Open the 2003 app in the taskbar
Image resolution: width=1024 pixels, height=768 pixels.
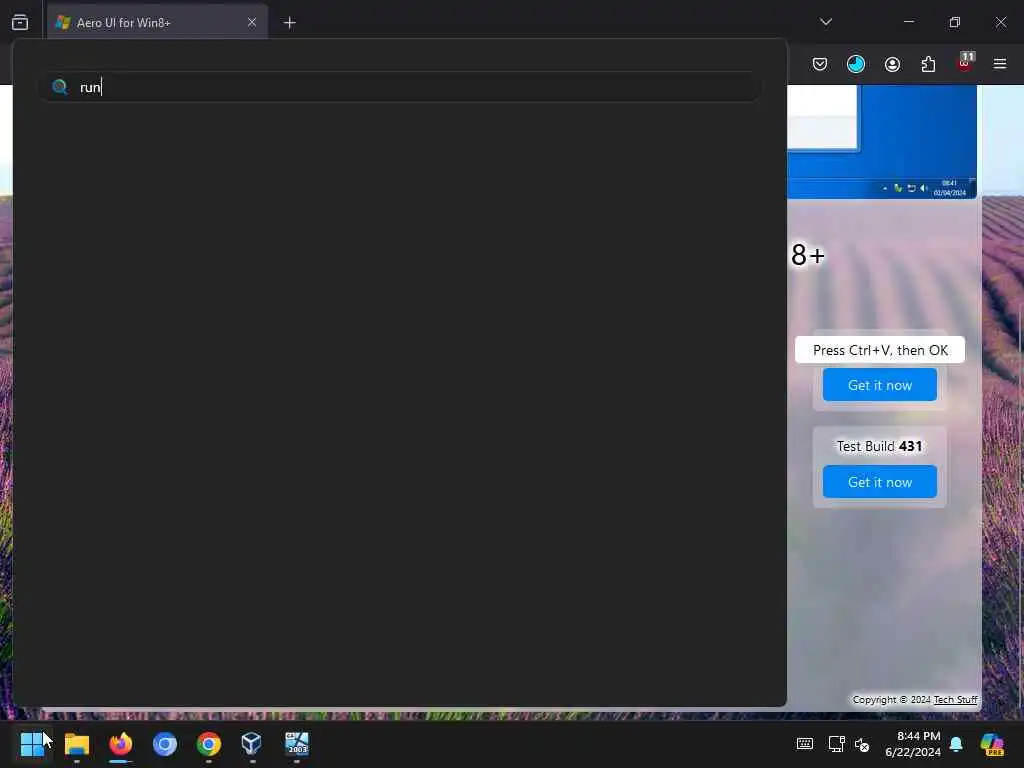296,743
